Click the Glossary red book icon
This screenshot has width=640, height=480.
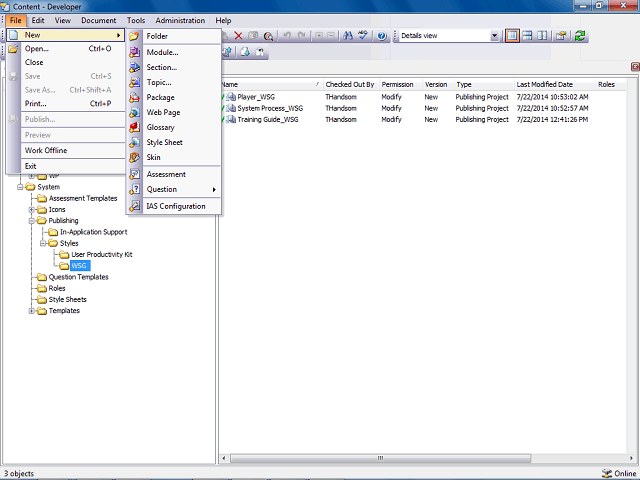point(134,127)
